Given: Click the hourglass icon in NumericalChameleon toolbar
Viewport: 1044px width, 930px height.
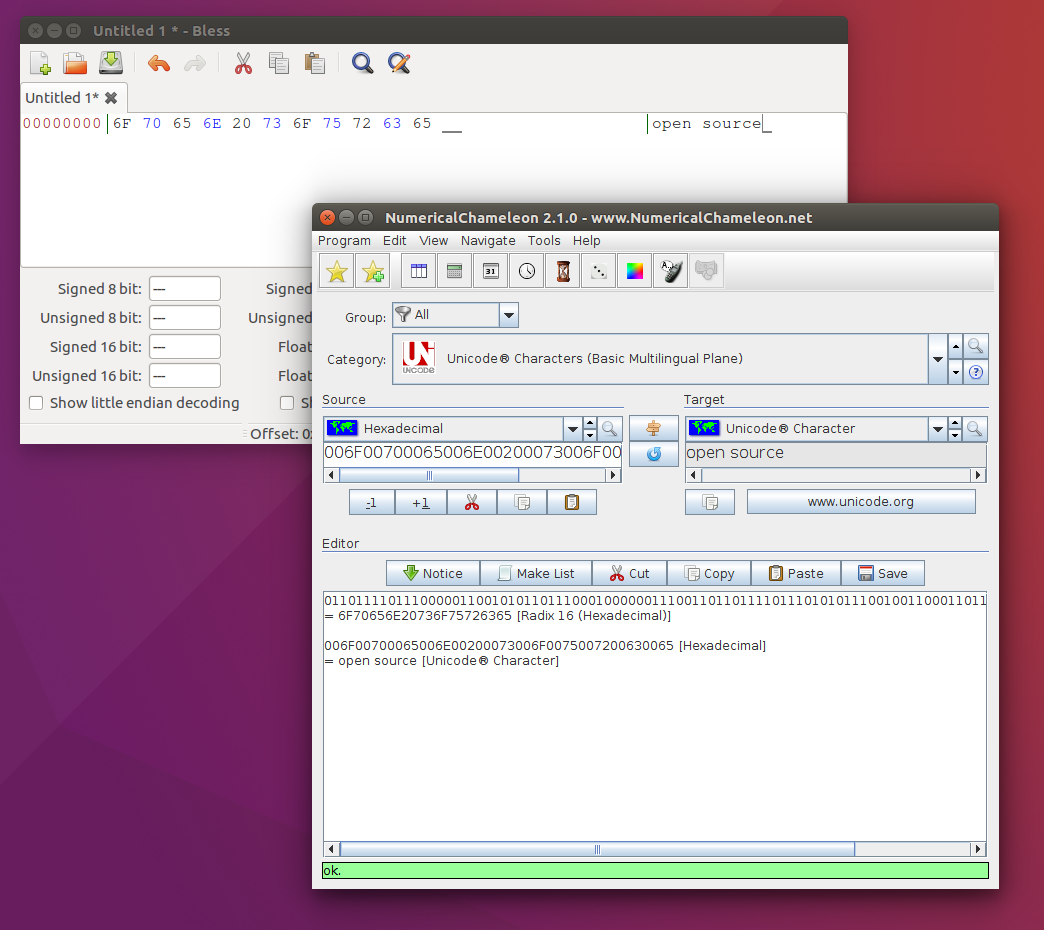Looking at the screenshot, I should point(563,271).
